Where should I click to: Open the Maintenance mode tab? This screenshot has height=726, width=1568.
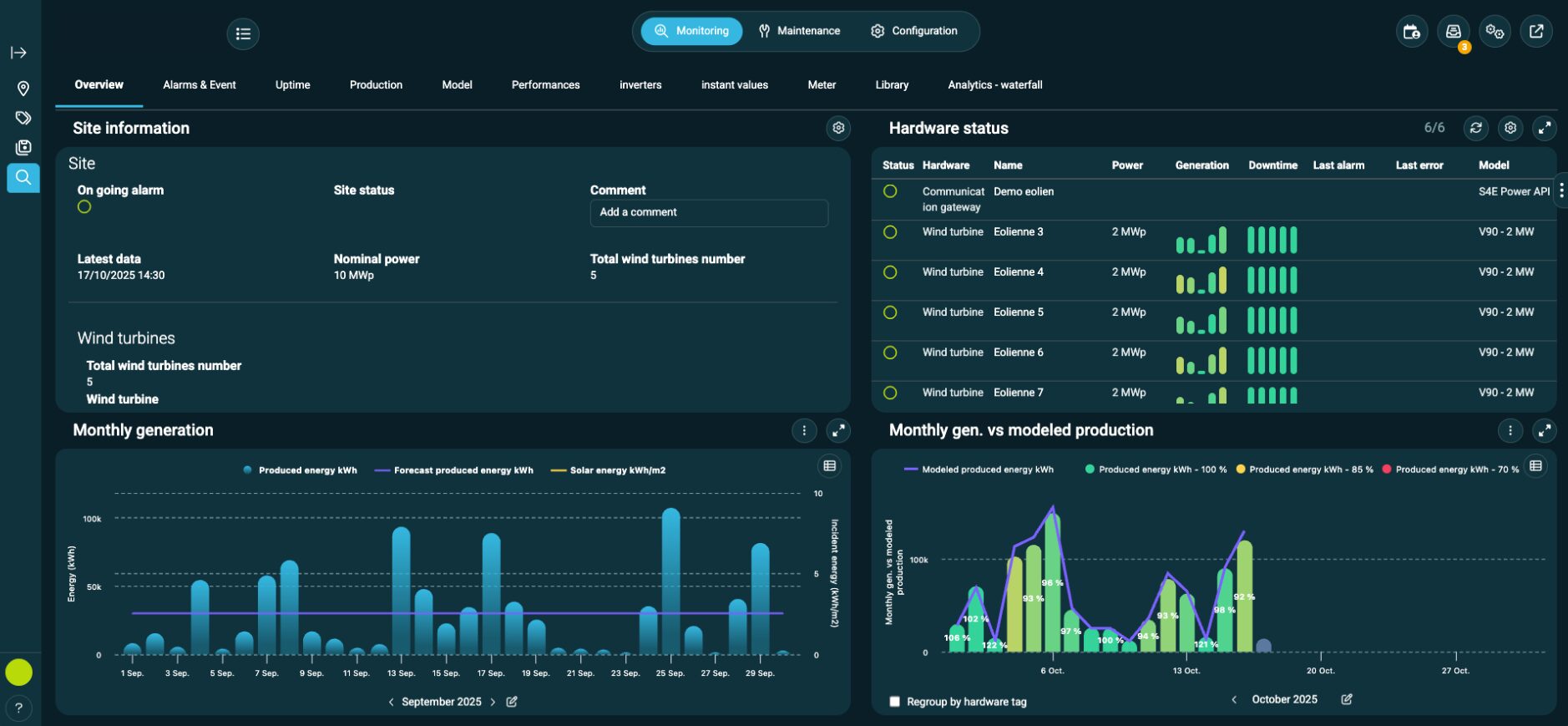click(x=799, y=31)
